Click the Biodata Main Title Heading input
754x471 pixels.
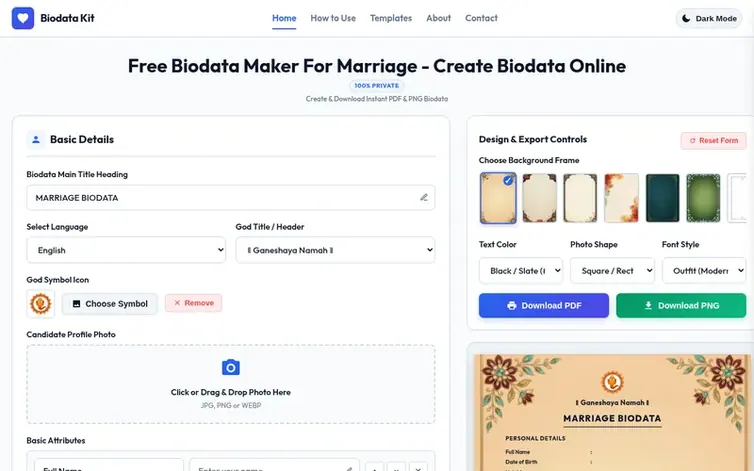click(231, 198)
